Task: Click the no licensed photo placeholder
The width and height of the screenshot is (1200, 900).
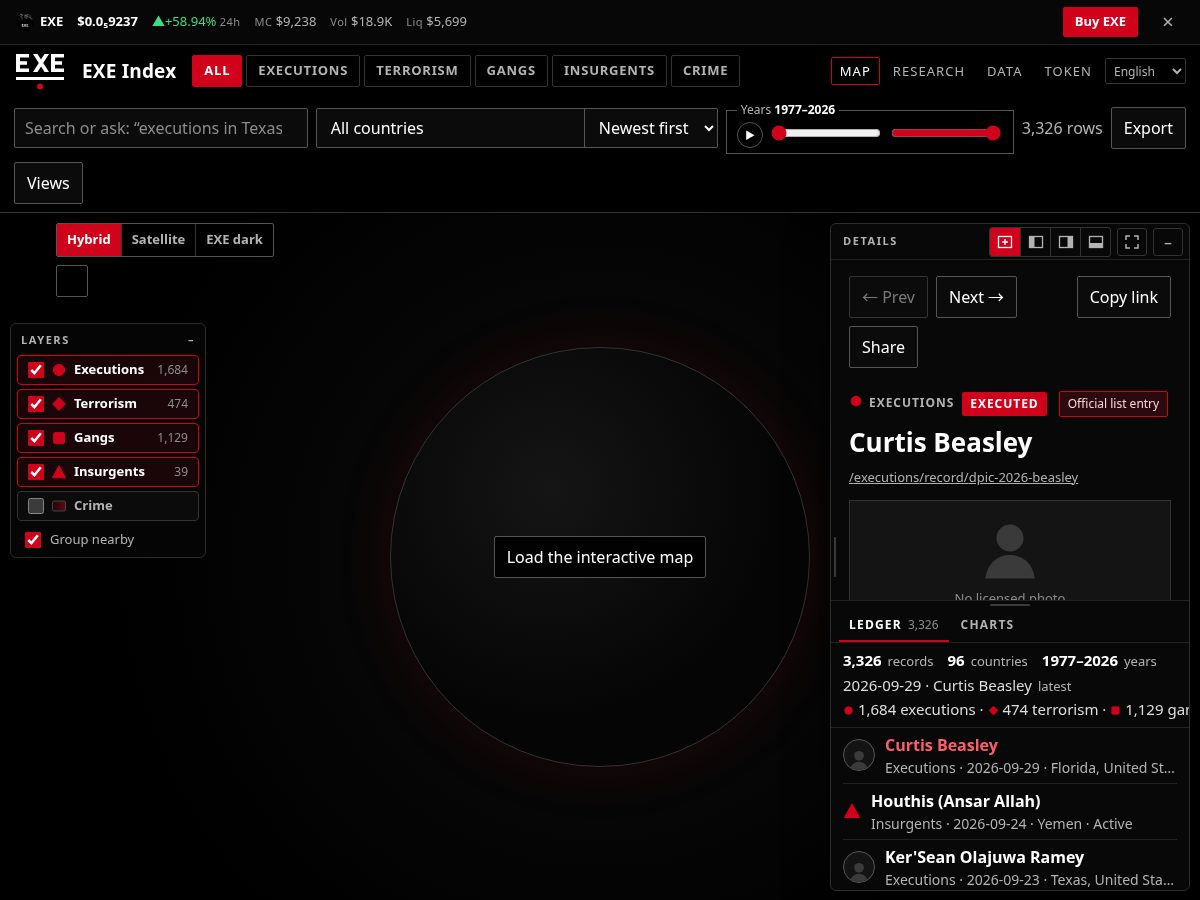Action: click(x=1010, y=550)
